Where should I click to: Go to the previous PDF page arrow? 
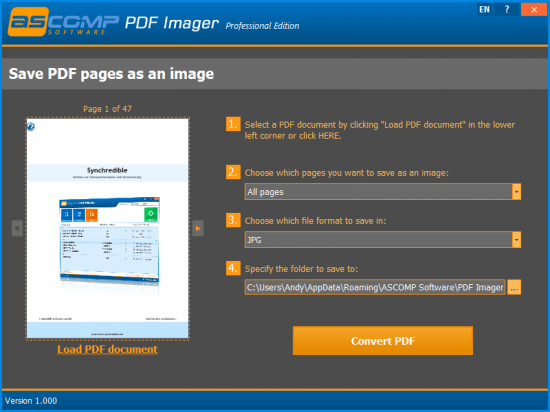click(x=17, y=228)
